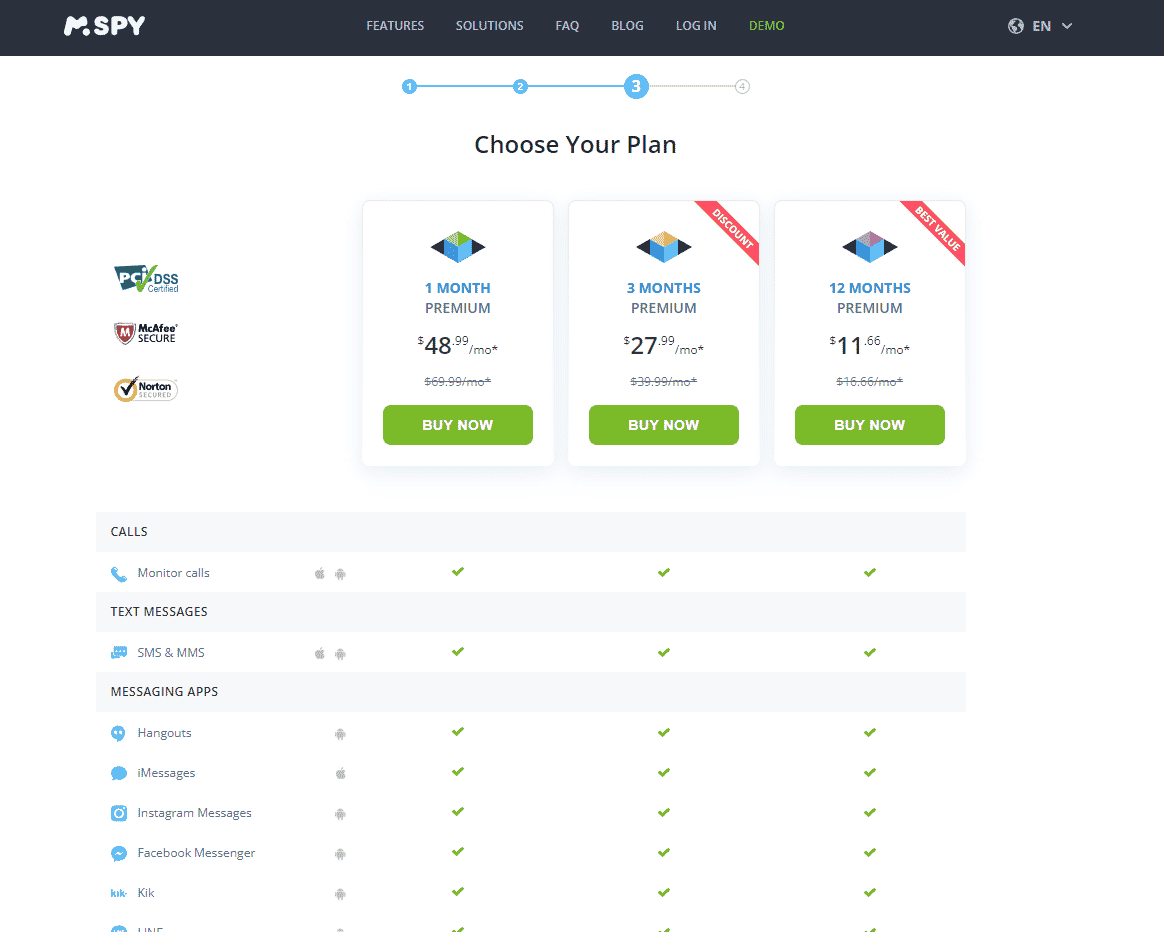Click the Instagram Messages icon
This screenshot has width=1164, height=932.
pyautogui.click(x=119, y=813)
